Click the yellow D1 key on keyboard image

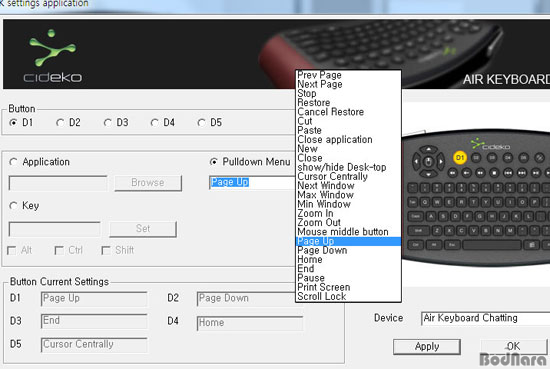click(460, 158)
